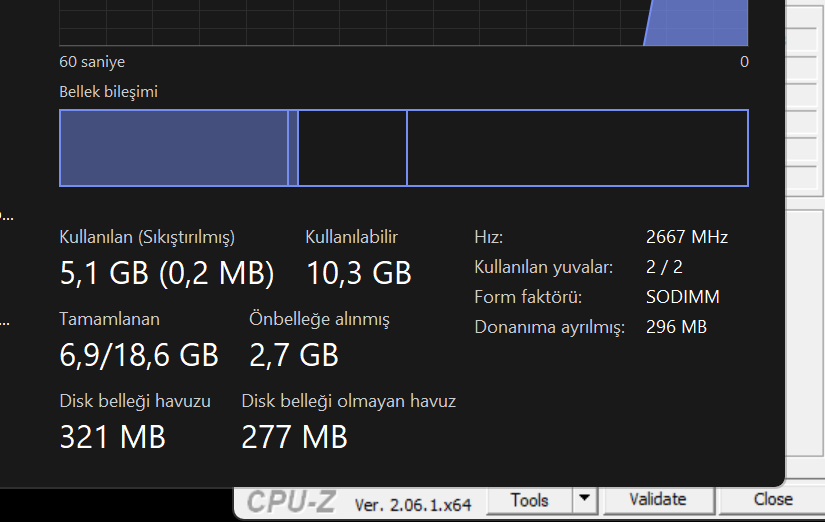This screenshot has width=825, height=522.
Task: Click the "60 saniye" graph label
Action: coord(92,62)
